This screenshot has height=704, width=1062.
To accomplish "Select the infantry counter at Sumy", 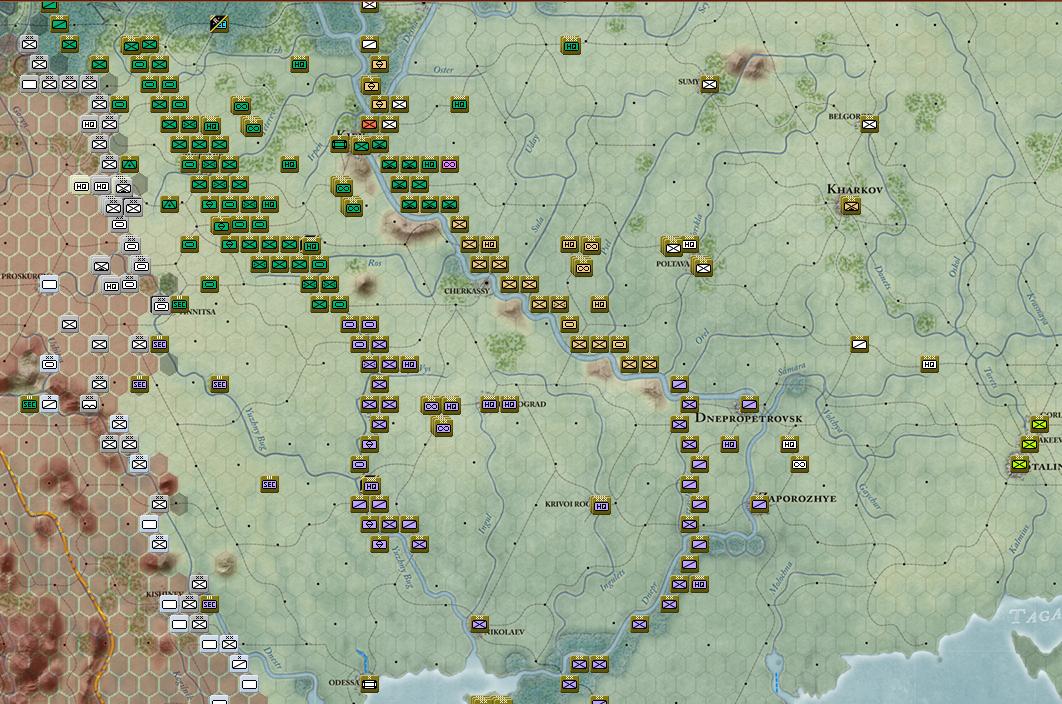I will click(709, 85).
